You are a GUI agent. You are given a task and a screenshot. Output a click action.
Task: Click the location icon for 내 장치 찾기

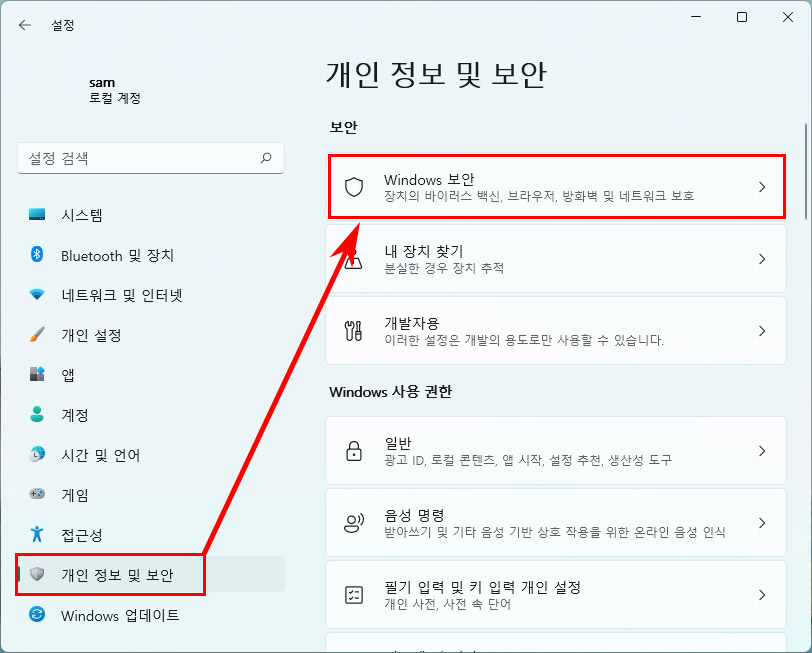click(354, 258)
